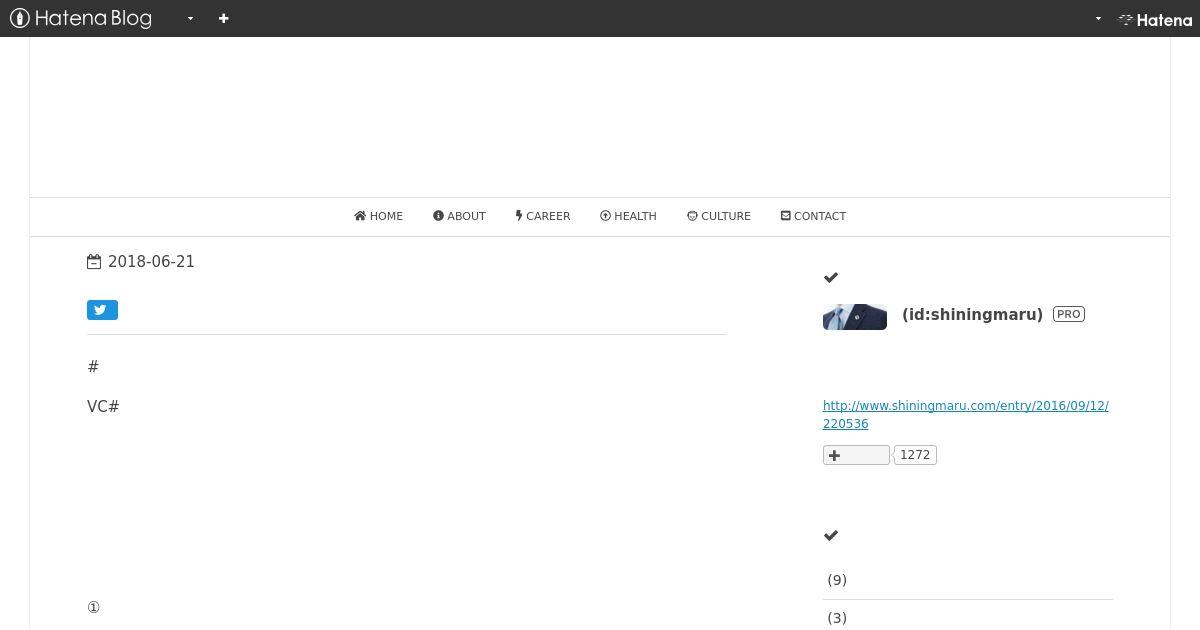Open the id:shiningmaru profile link
The height and width of the screenshot is (630, 1200).
(972, 315)
